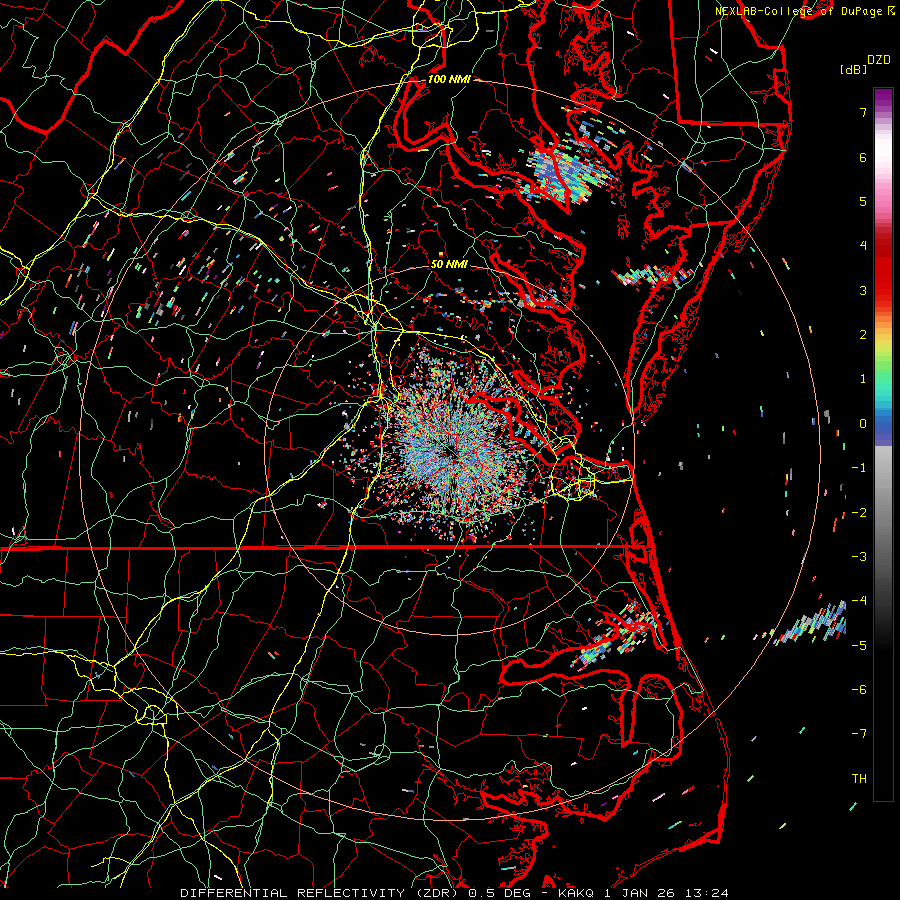Click the 0 value on color scale

[863, 424]
